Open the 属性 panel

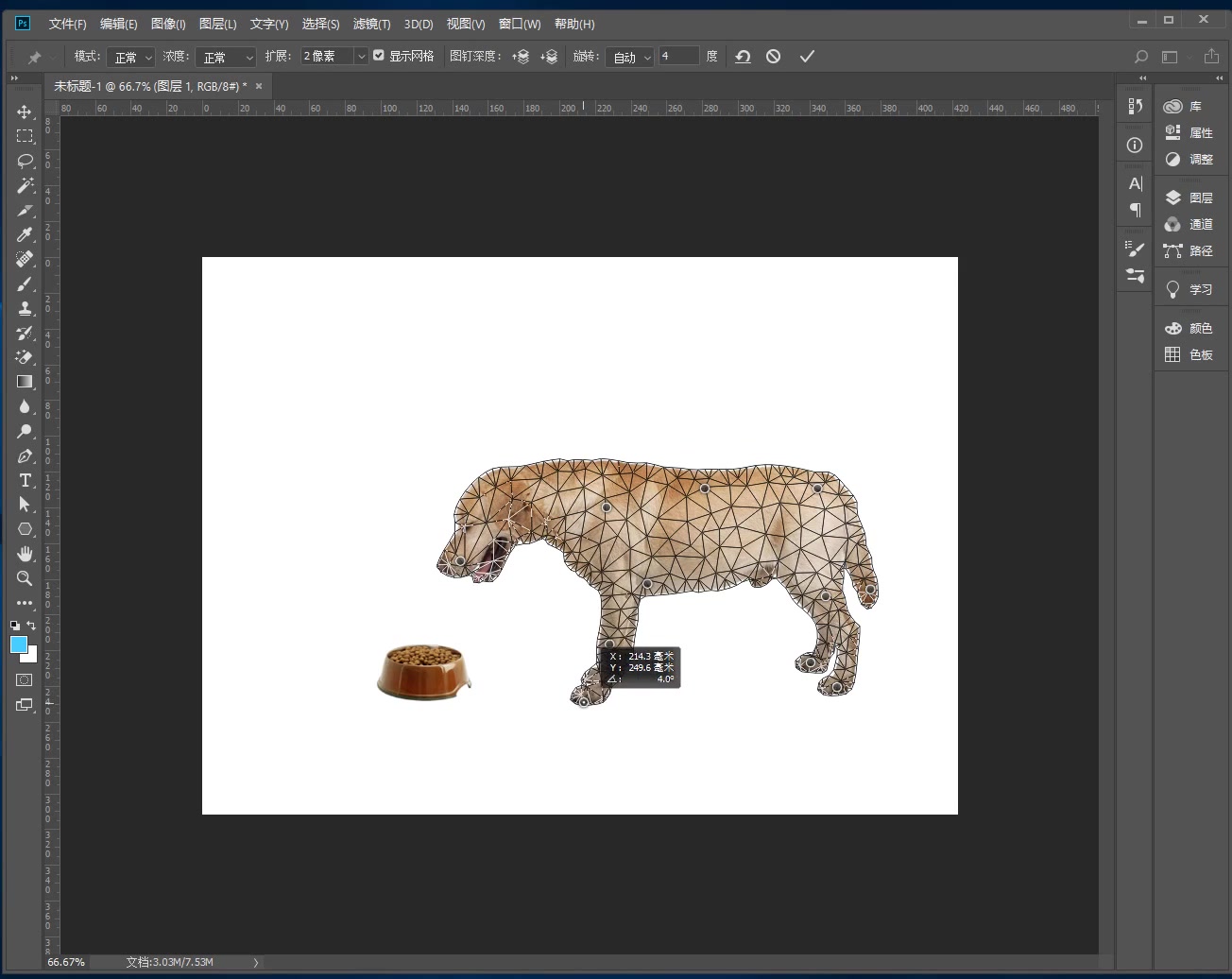tap(1189, 132)
